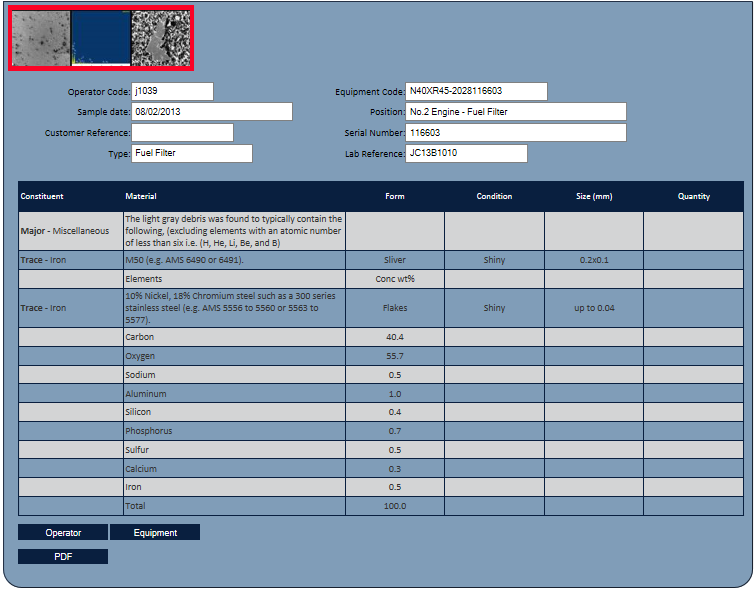Select the Flakes form cell

tap(395, 308)
